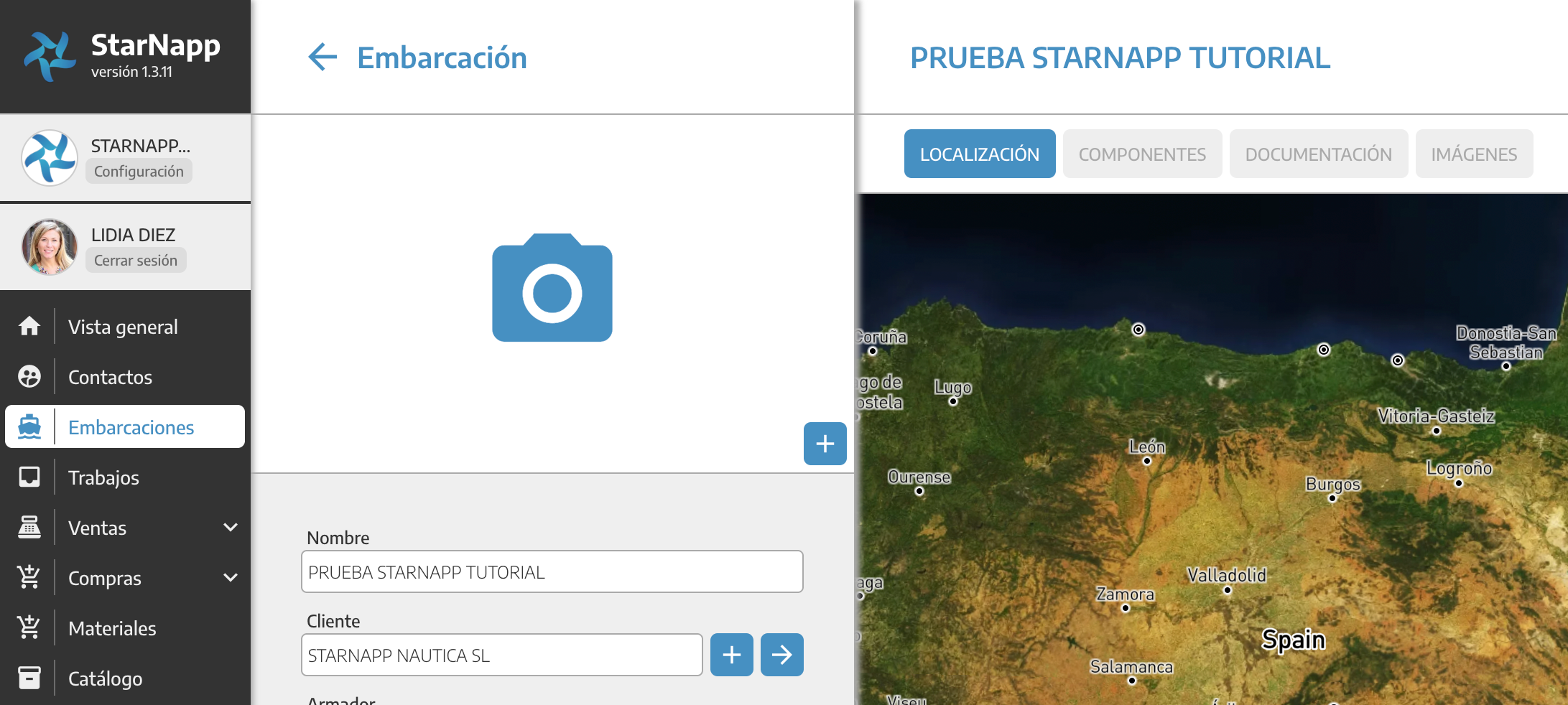
Task: Click the plus icon beside Cliente field
Action: point(731,655)
